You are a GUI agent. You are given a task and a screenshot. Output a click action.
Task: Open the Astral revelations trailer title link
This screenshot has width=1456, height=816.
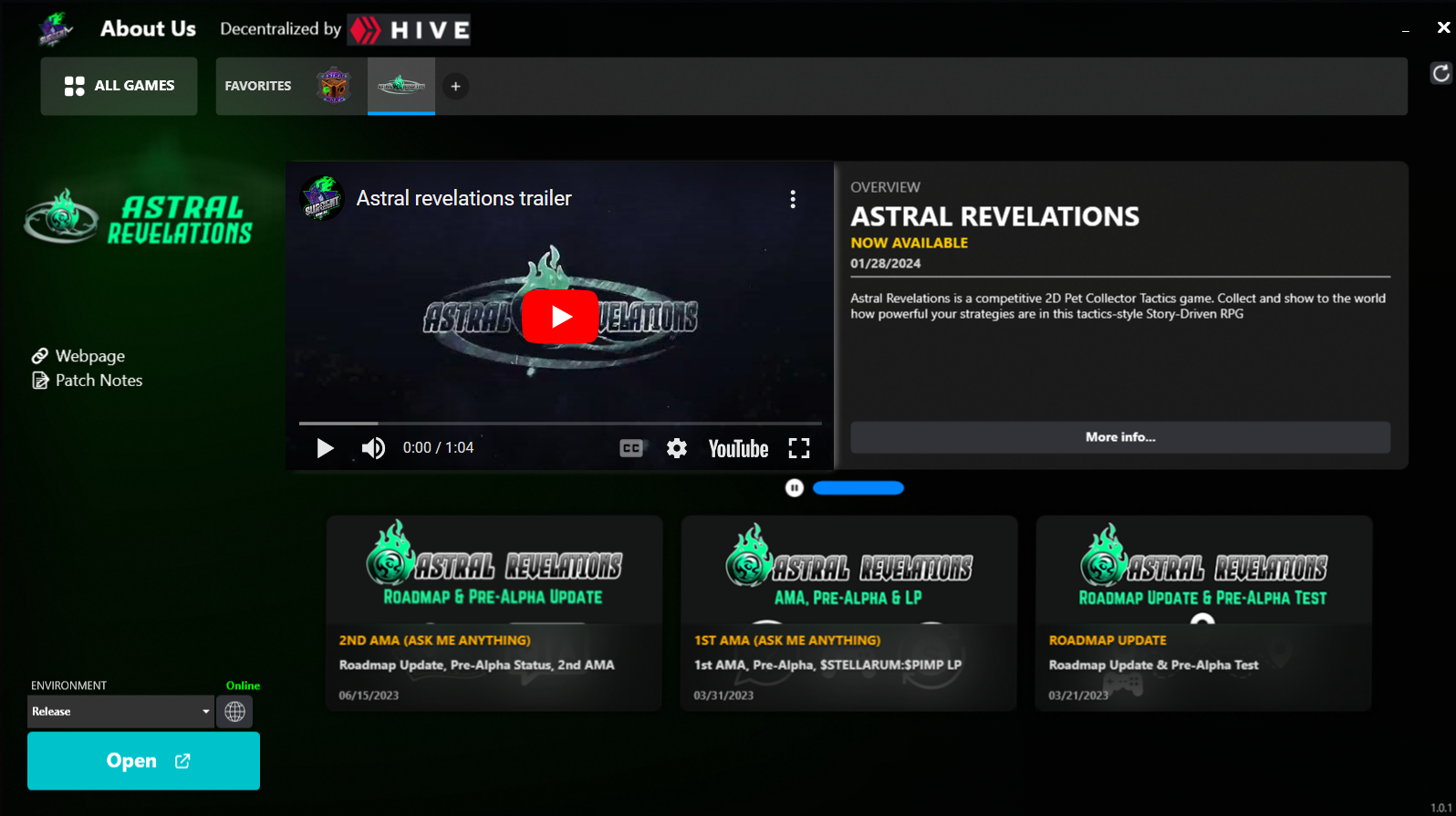tap(463, 198)
